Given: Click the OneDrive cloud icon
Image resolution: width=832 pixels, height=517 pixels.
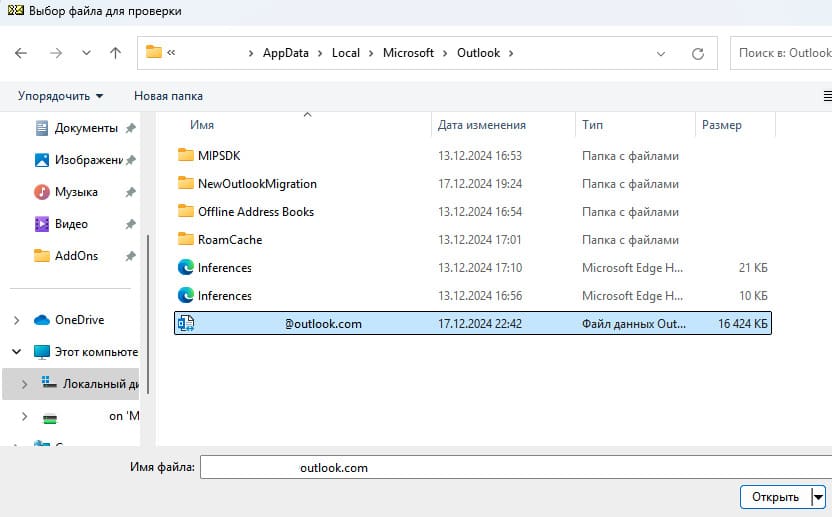Looking at the screenshot, I should coord(42,320).
